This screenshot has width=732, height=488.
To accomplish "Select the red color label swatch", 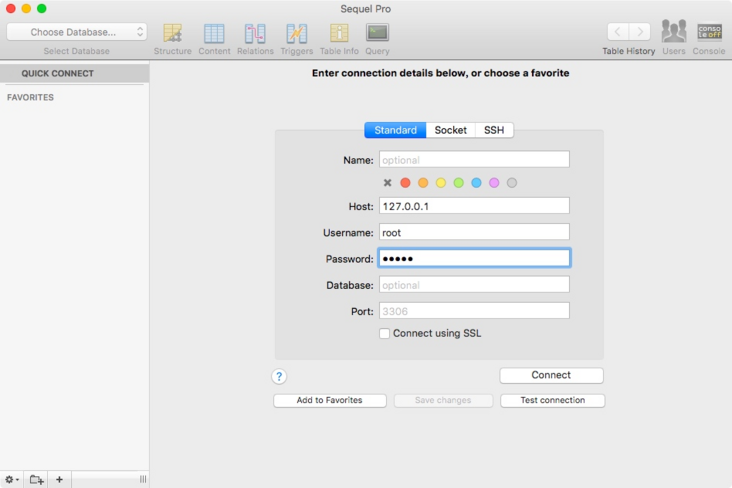I will (x=405, y=183).
